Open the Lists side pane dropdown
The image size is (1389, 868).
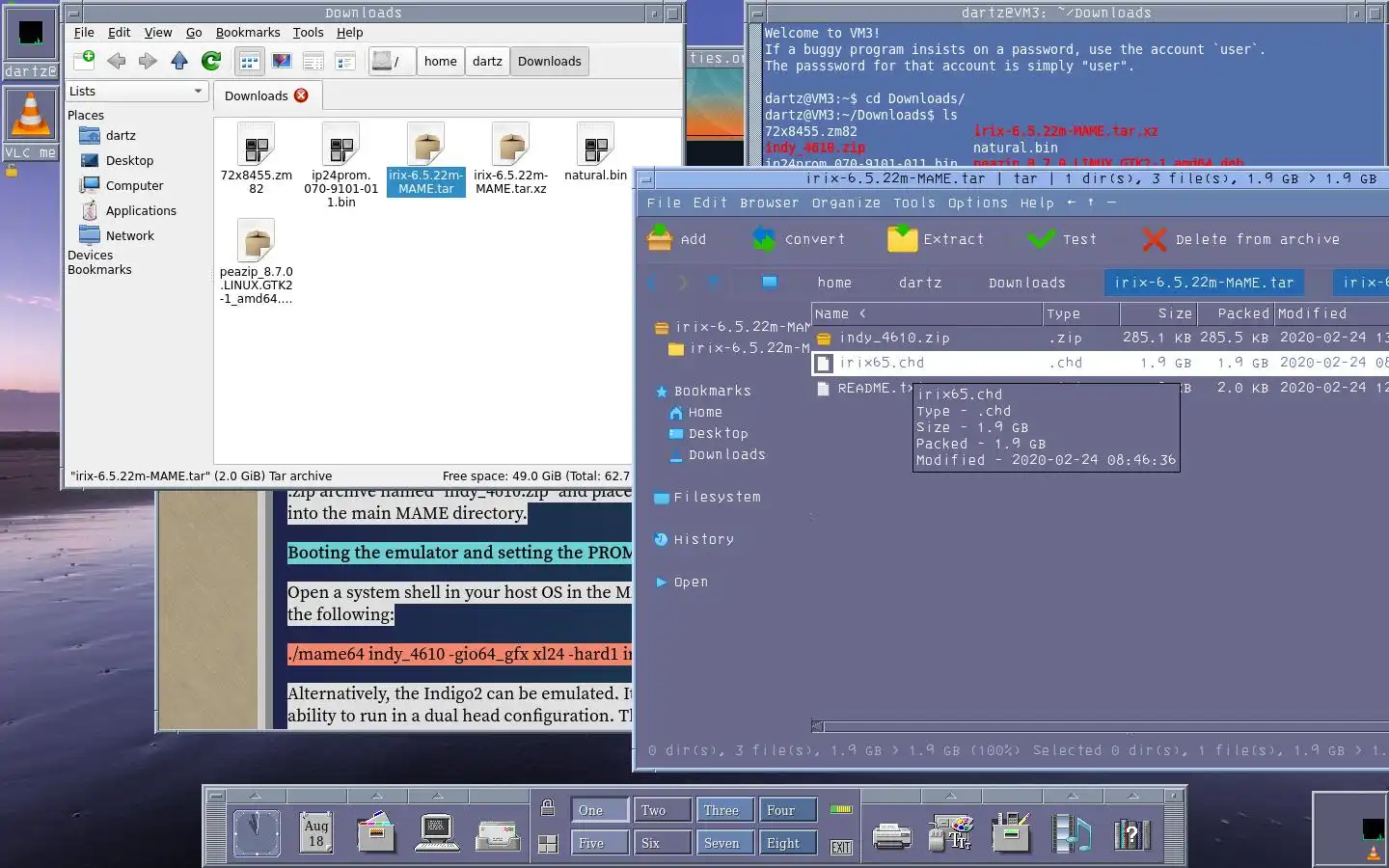point(136,91)
